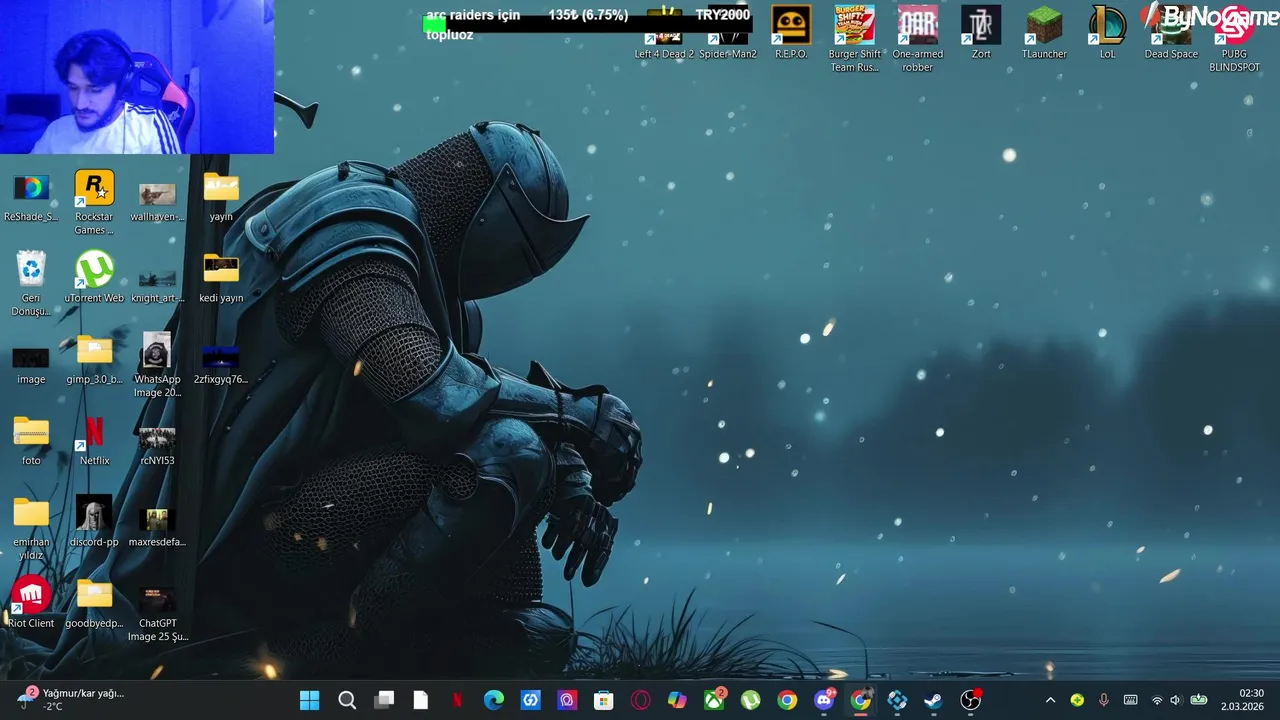Open the ReShade_S... desktop icon
This screenshot has width=1280, height=720.
coord(31,197)
